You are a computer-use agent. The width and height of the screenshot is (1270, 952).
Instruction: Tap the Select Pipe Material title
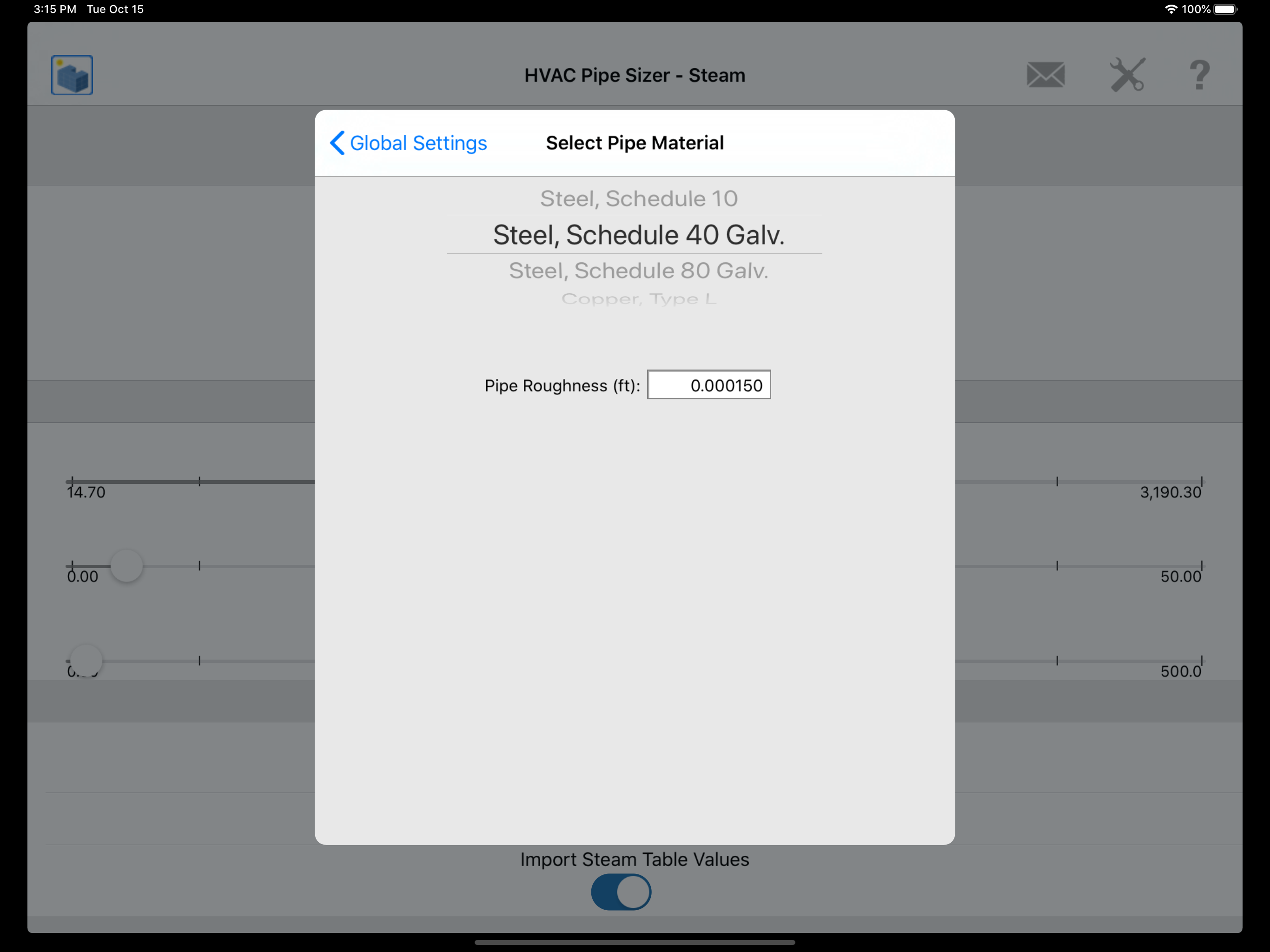(x=635, y=143)
